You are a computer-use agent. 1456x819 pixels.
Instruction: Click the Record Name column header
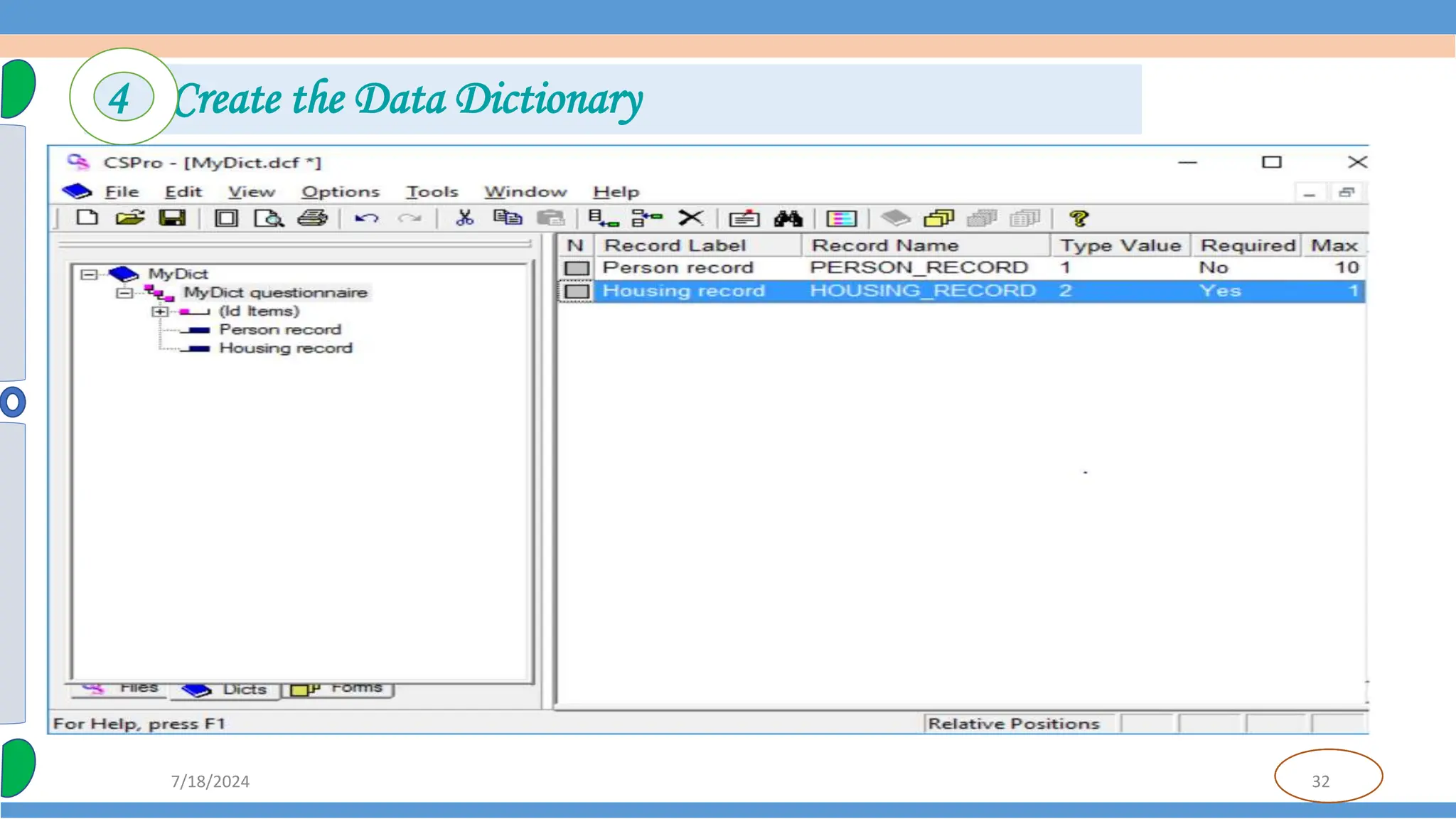(x=926, y=245)
